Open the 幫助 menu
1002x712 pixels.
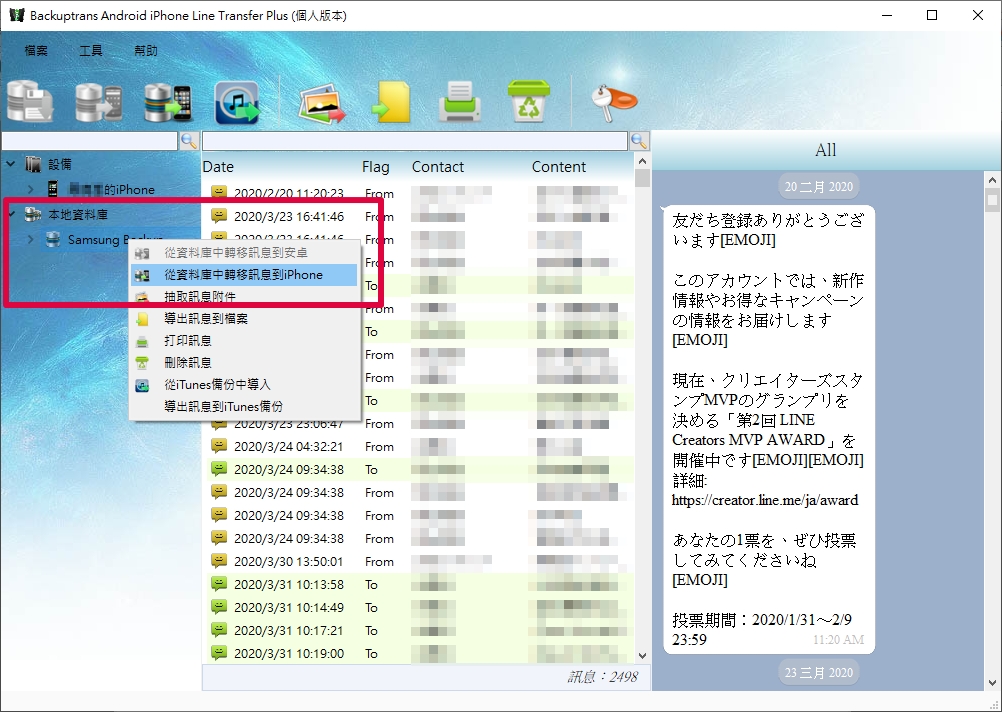coord(146,50)
